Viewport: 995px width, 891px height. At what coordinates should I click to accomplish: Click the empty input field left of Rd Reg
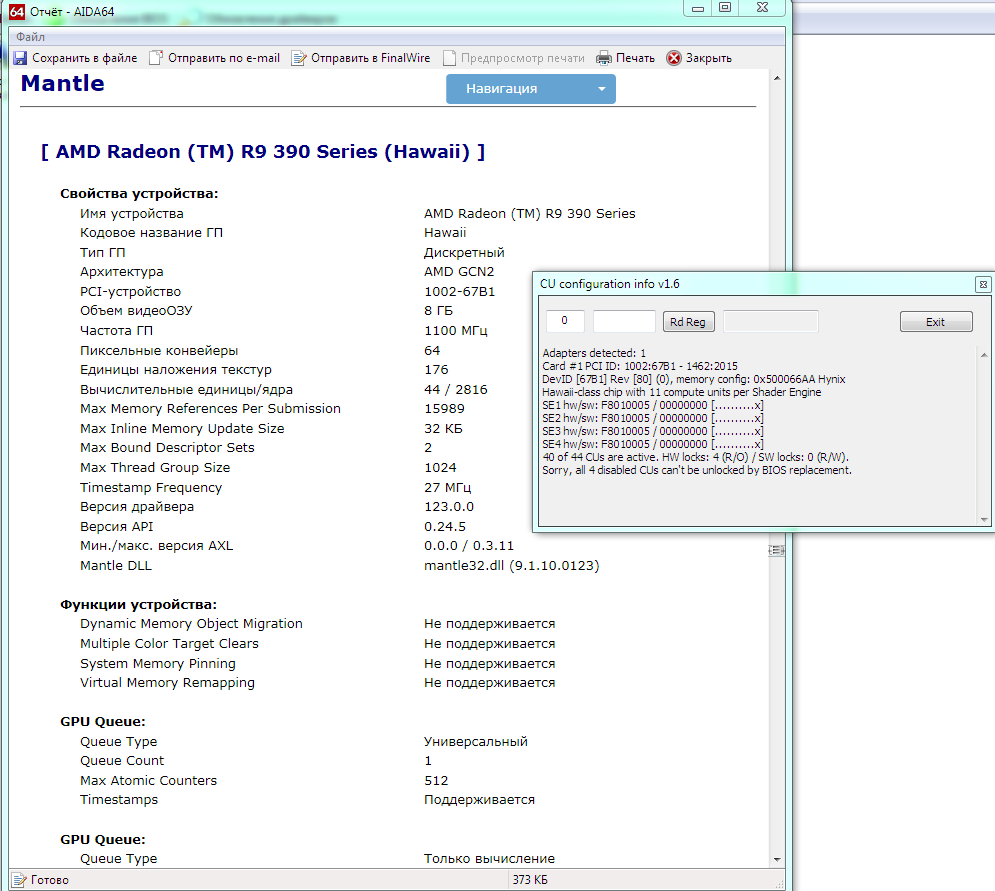tap(624, 321)
